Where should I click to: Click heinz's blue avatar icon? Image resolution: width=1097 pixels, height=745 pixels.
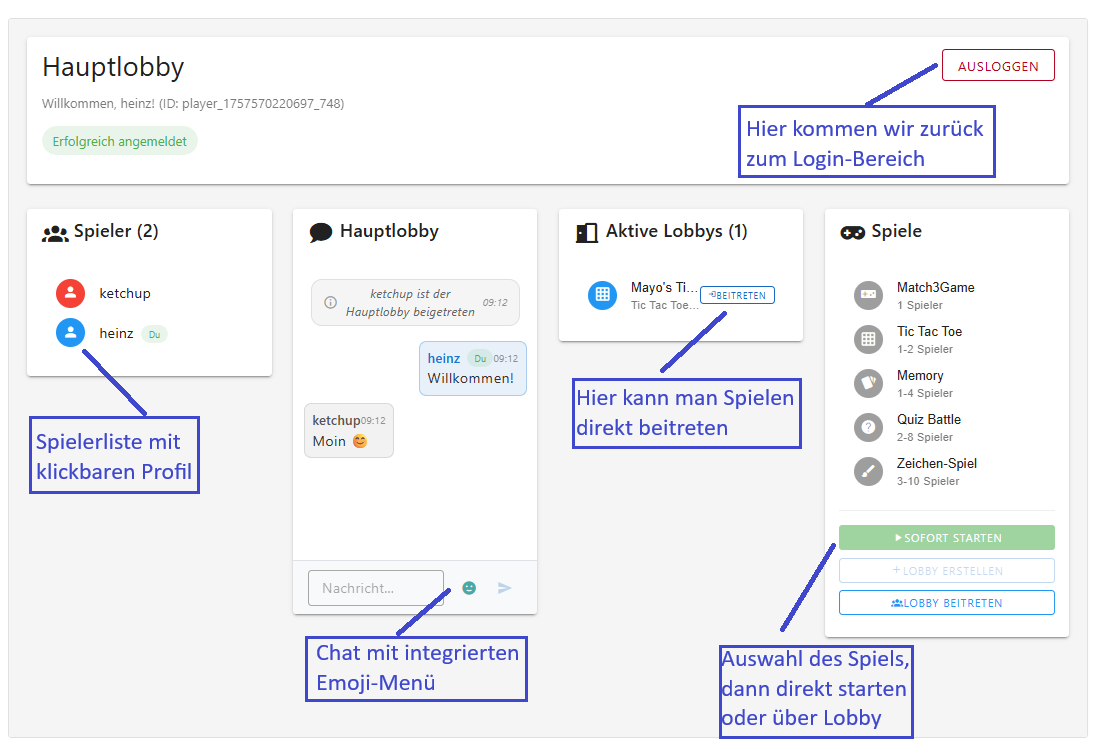pyautogui.click(x=71, y=333)
